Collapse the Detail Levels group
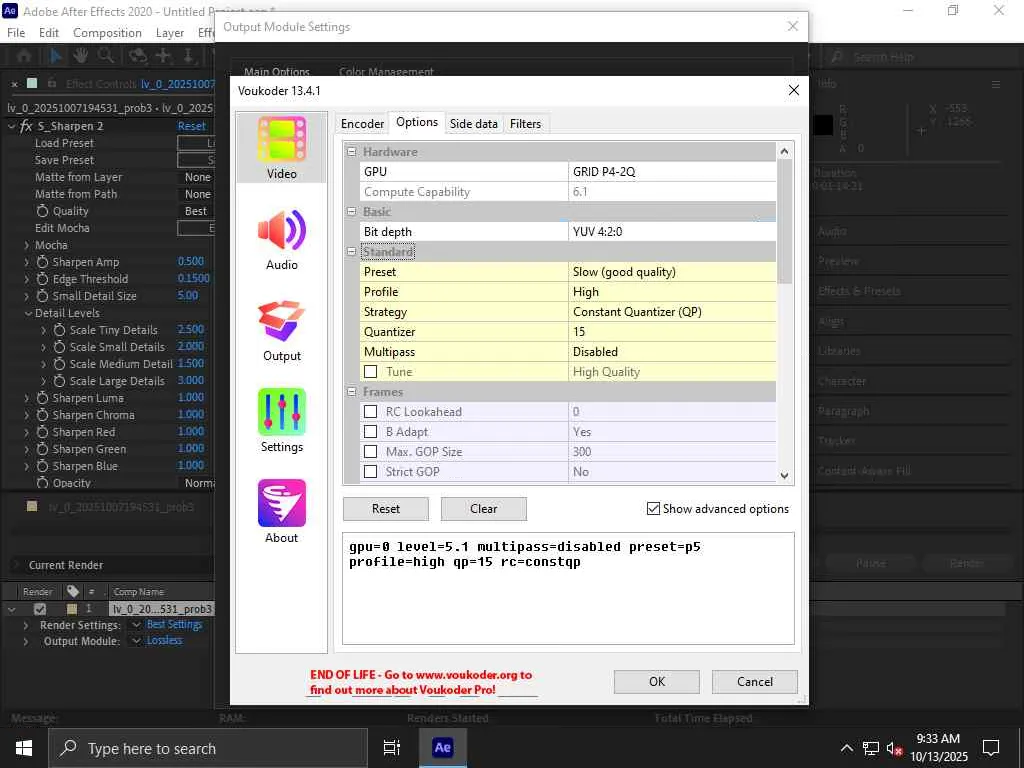1024x768 pixels. coord(28,313)
